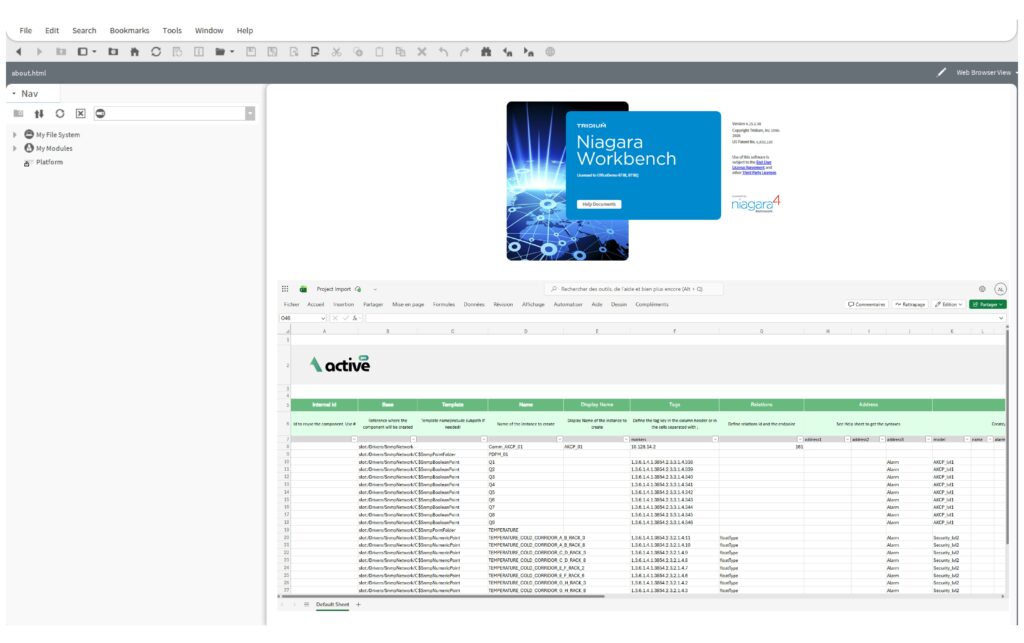The width and height of the screenshot is (1024, 643).
Task: Click the Refresh icon in the main toolbar
Action: (156, 51)
